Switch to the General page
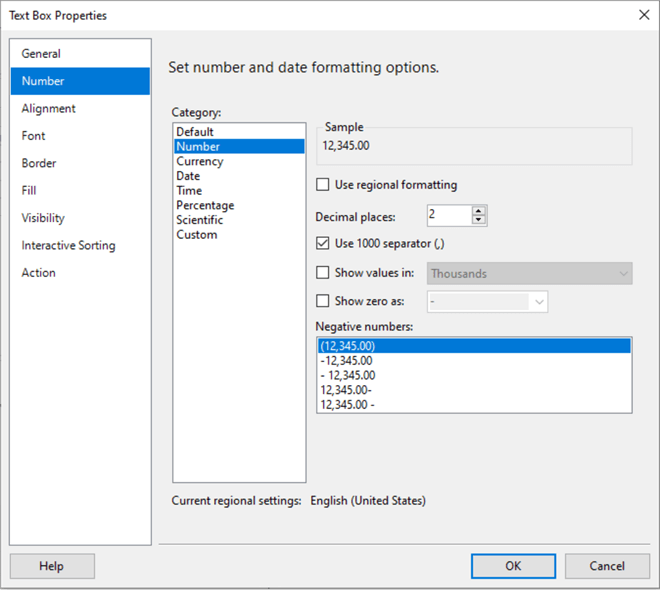This screenshot has height=590, width=660. click(42, 54)
